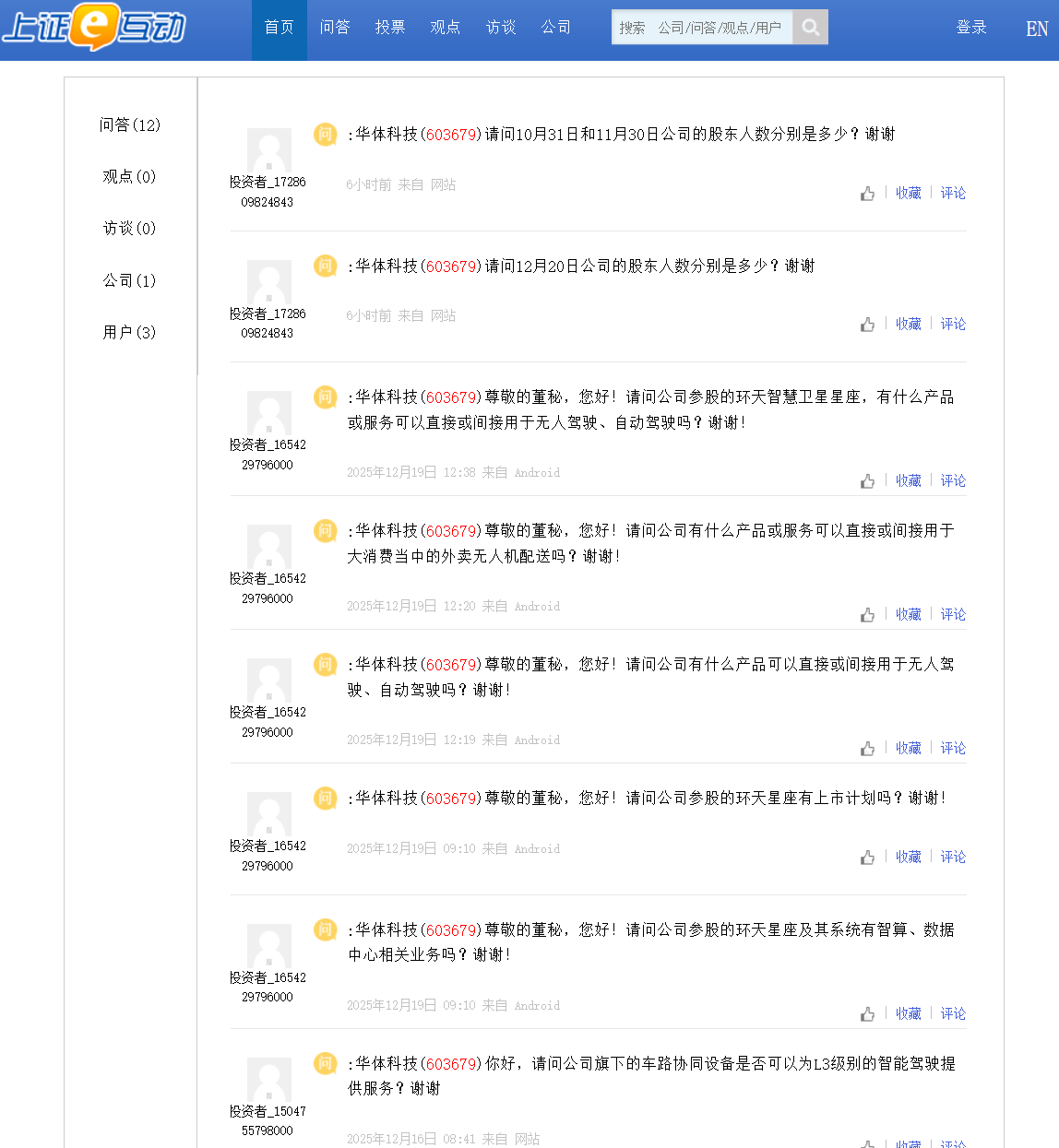Select 公司(1) in the sidebar
Viewport: 1059px width, 1148px height.
pos(130,280)
